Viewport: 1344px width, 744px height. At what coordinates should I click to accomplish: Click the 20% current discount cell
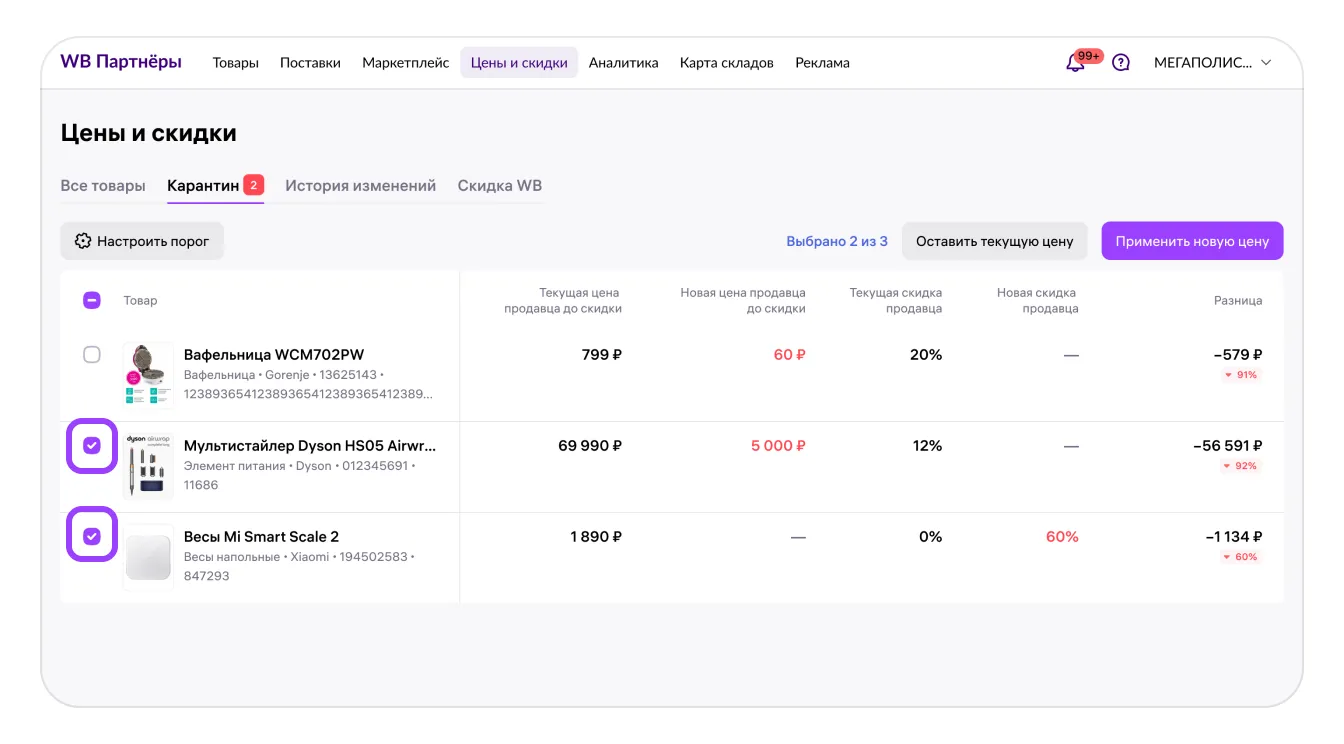(926, 355)
